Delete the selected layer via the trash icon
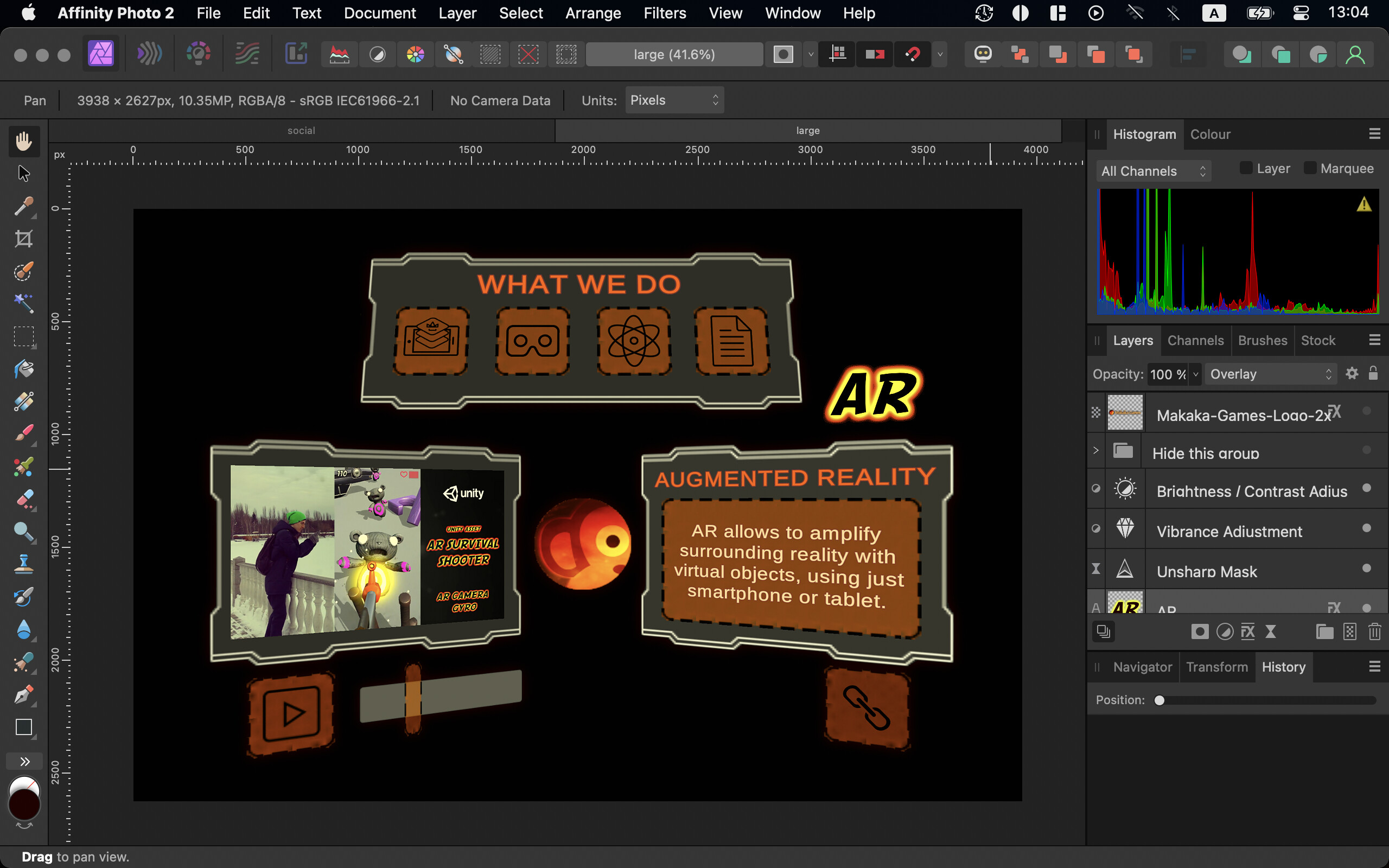Image resolution: width=1389 pixels, height=868 pixels. pyautogui.click(x=1374, y=631)
